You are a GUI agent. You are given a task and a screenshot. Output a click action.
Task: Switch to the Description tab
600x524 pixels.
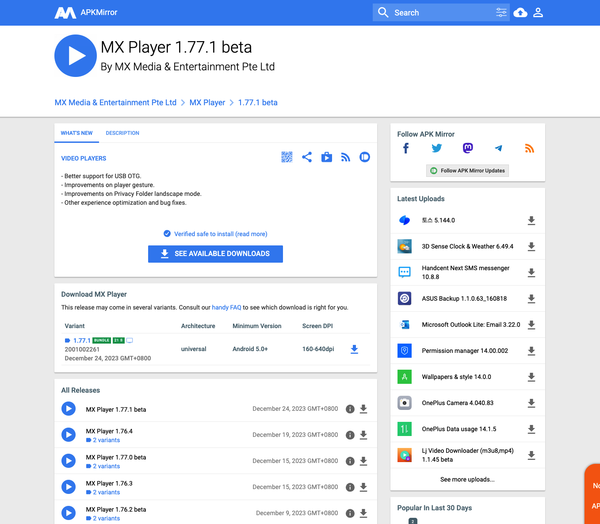pos(122,133)
